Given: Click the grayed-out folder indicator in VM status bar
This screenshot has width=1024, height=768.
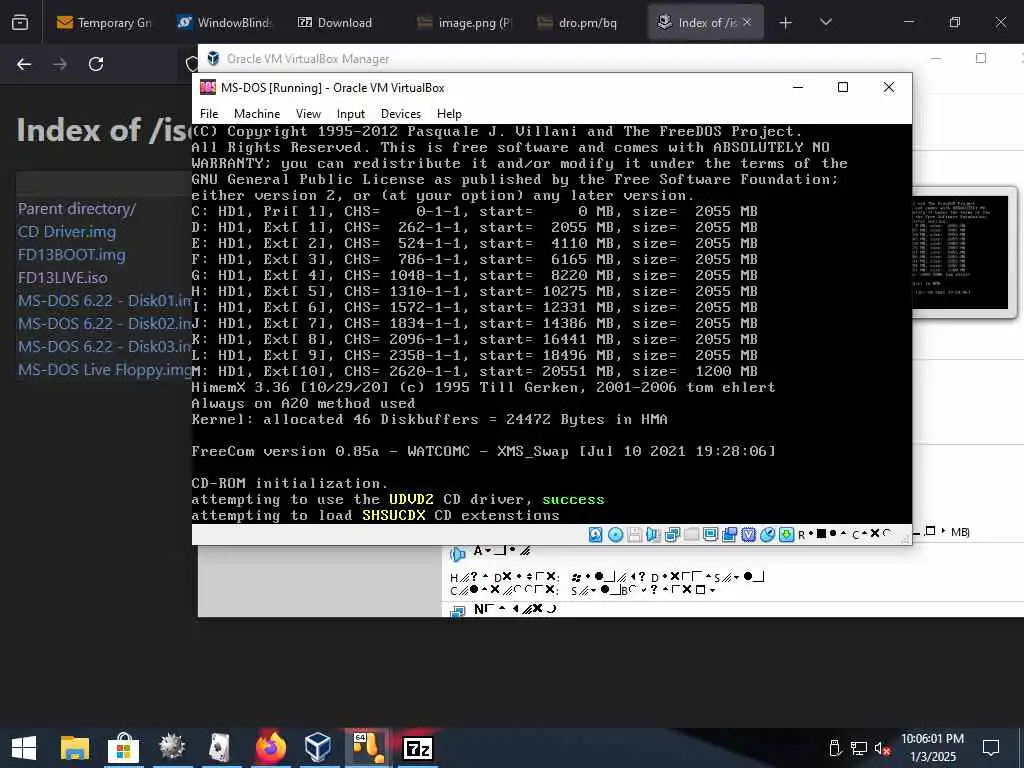Looking at the screenshot, I should click(691, 535).
